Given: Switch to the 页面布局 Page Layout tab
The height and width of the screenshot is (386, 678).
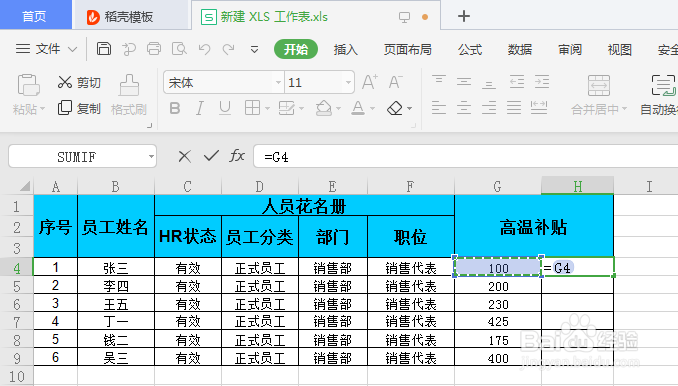Looking at the screenshot, I should click(407, 50).
